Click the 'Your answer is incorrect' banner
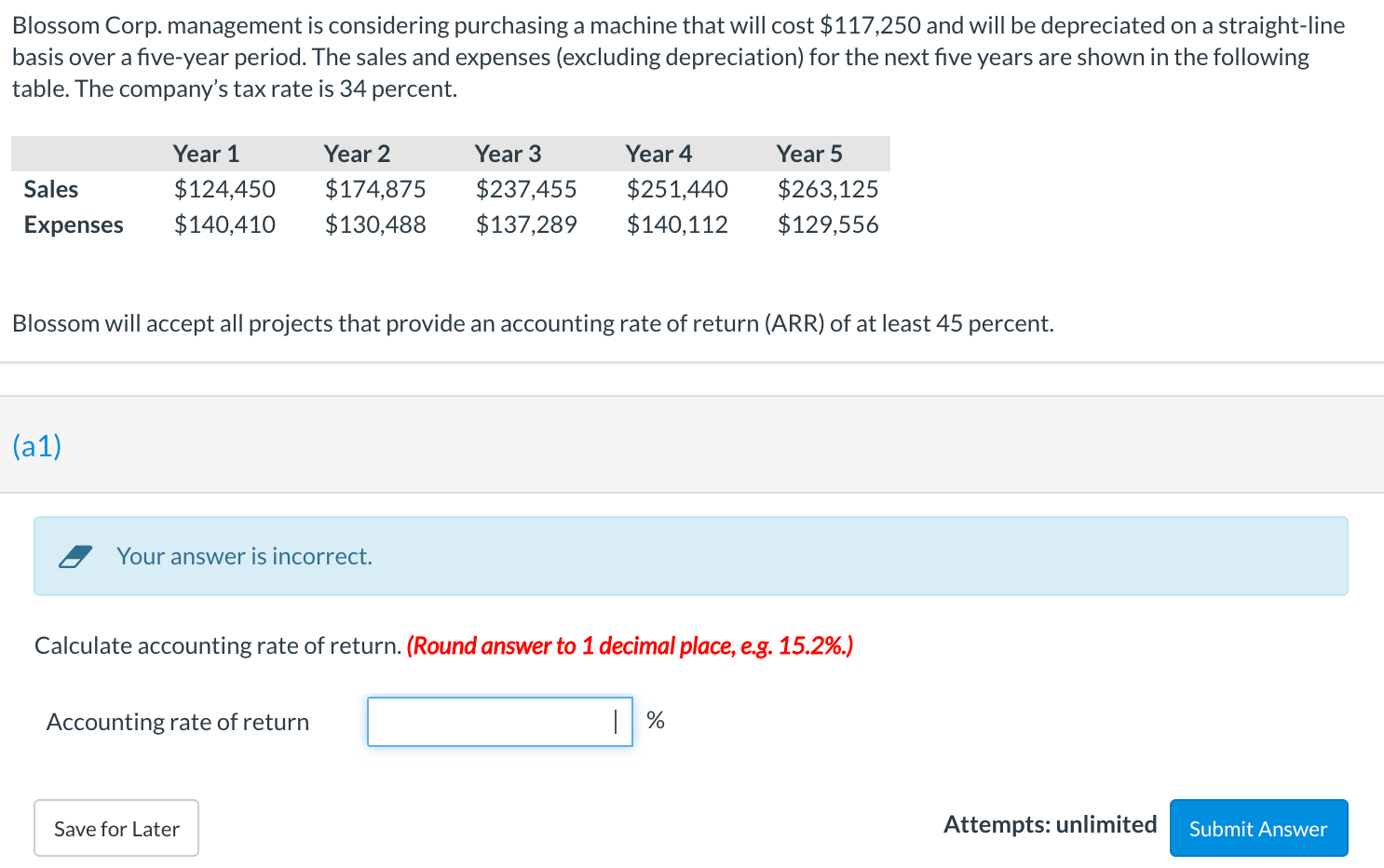Image resolution: width=1384 pixels, height=868 pixels. [244, 556]
